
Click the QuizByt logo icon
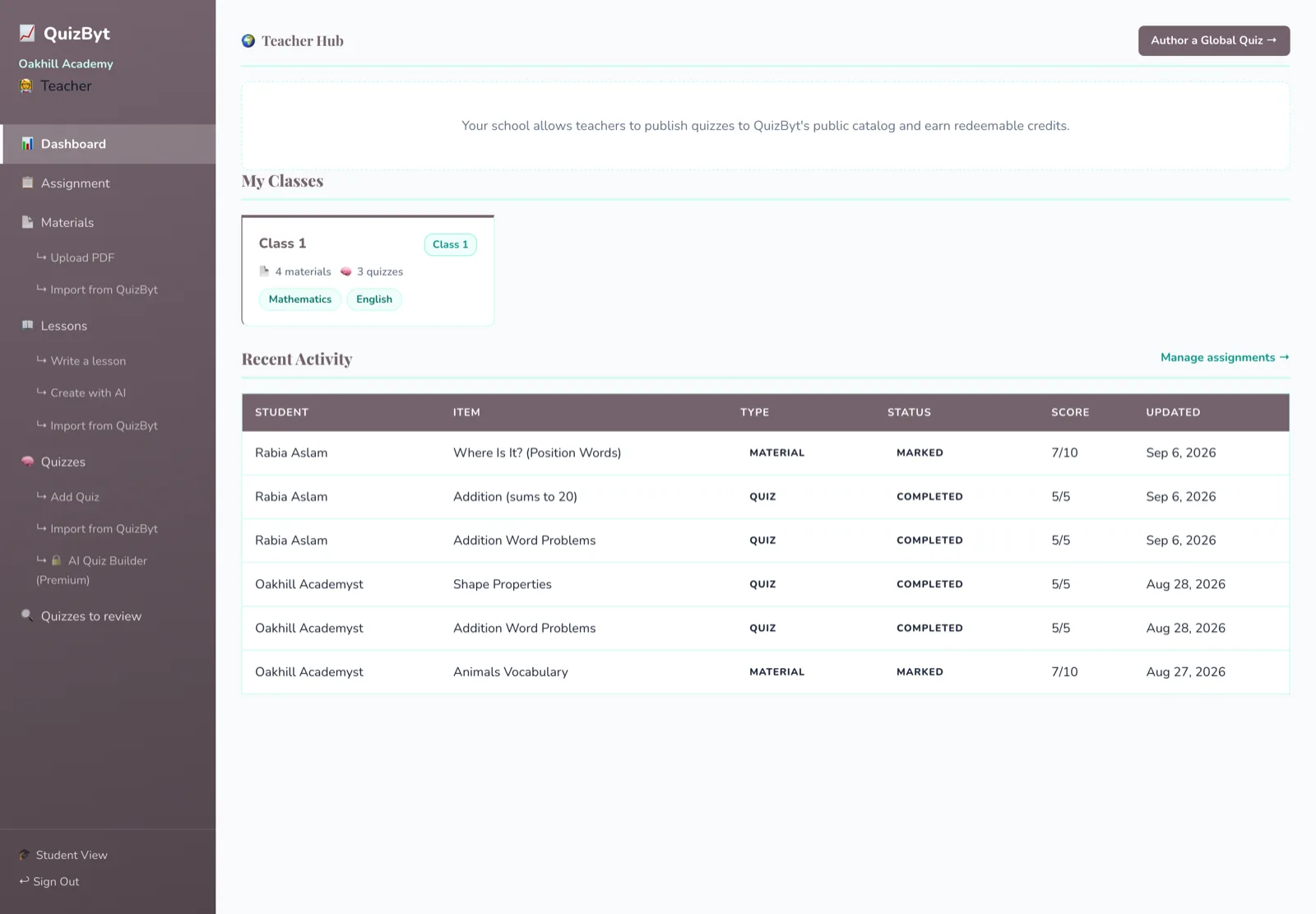point(27,33)
